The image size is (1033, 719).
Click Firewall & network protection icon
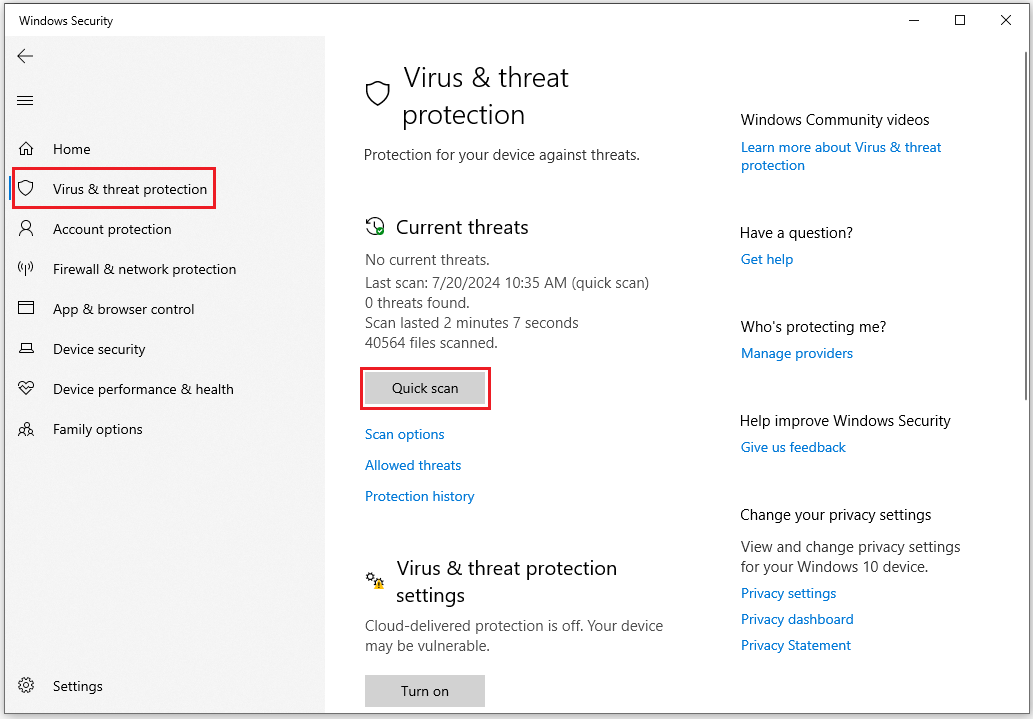coord(27,269)
